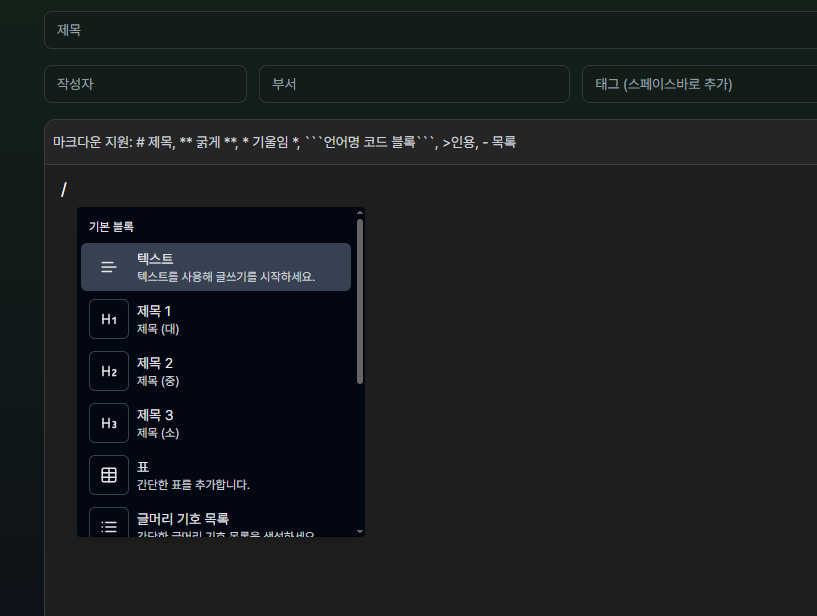The height and width of the screenshot is (616, 817).
Task: Click the H2 heading block icon
Action: click(109, 371)
